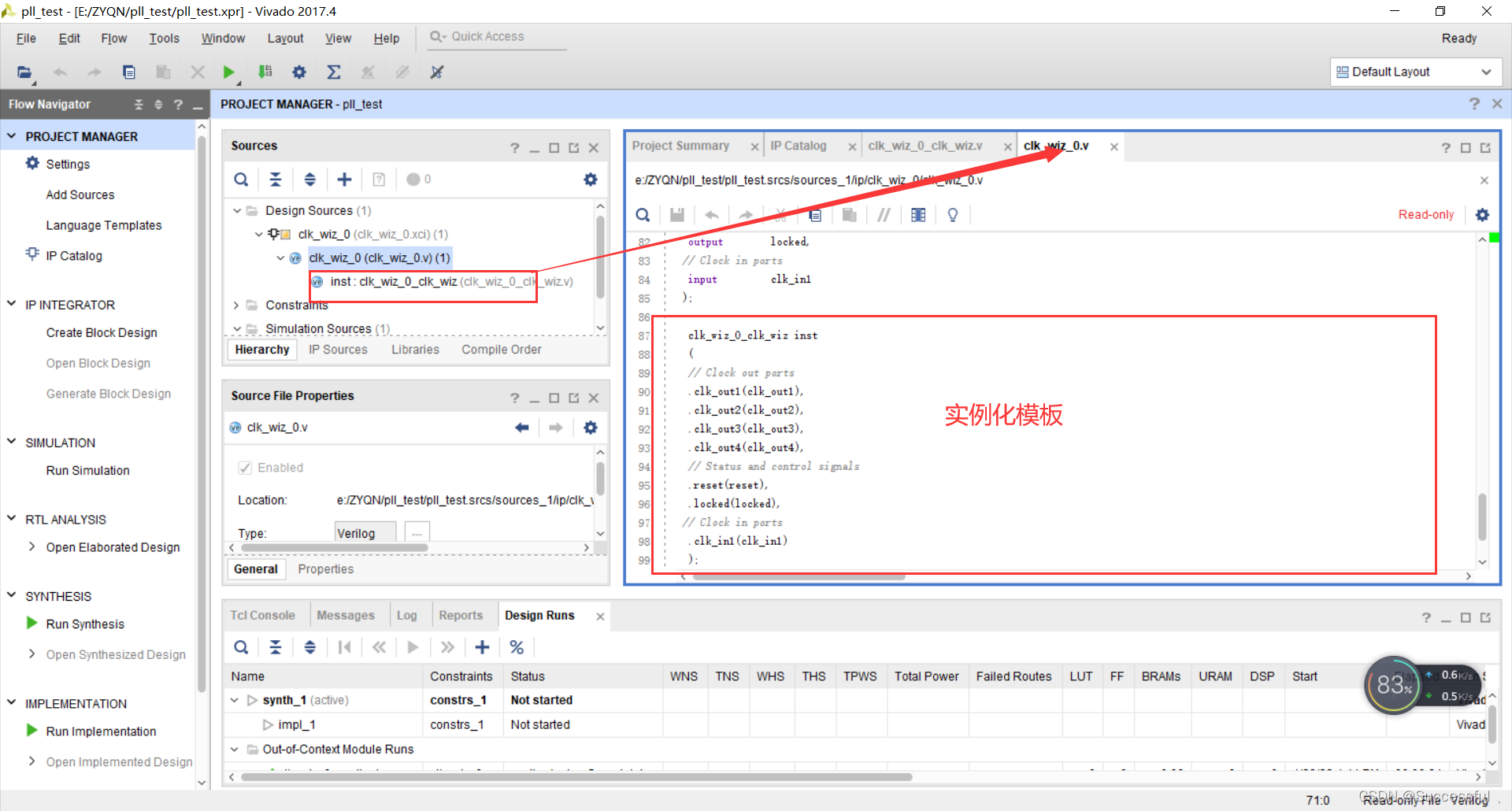Image resolution: width=1512 pixels, height=811 pixels.
Task: Switch to IP Catalog tab
Action: pos(799,146)
